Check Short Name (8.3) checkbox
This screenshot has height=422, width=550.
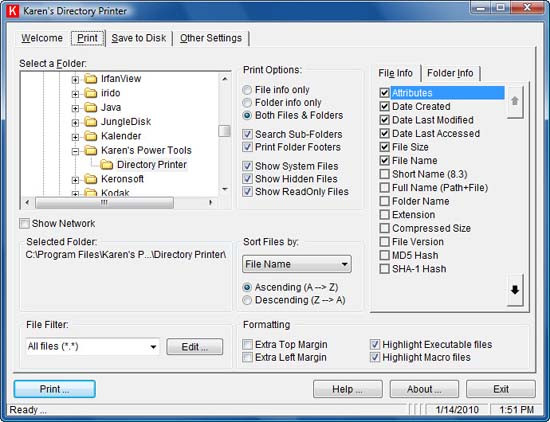(x=384, y=174)
